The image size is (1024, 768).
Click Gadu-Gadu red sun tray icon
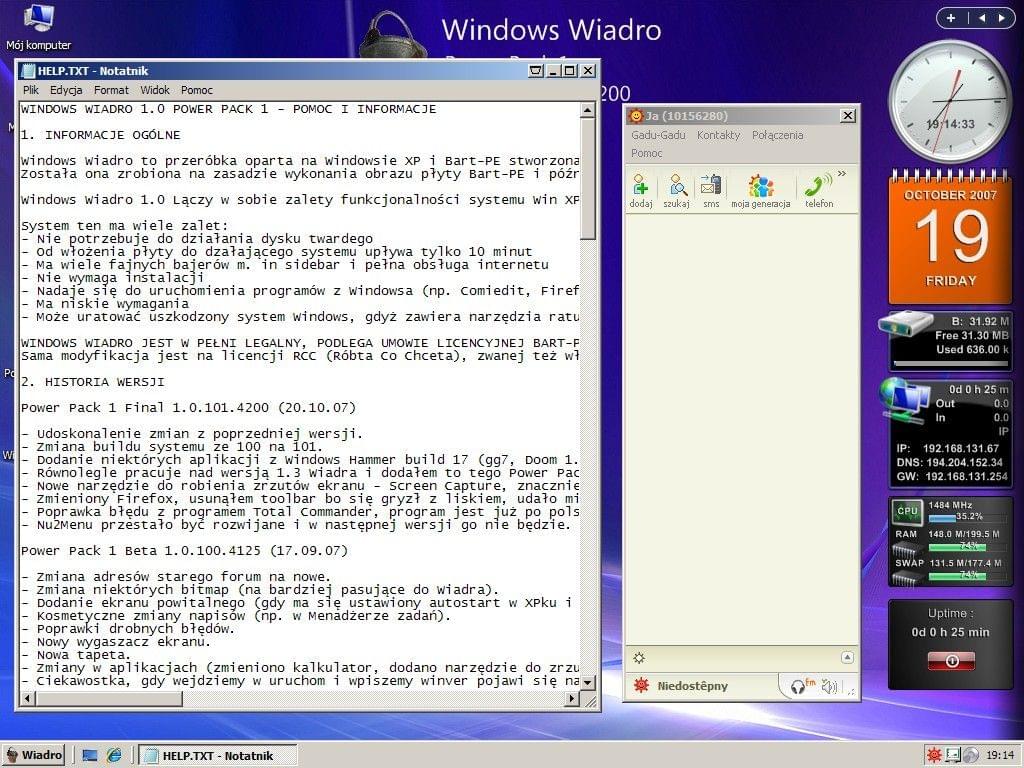(934, 755)
